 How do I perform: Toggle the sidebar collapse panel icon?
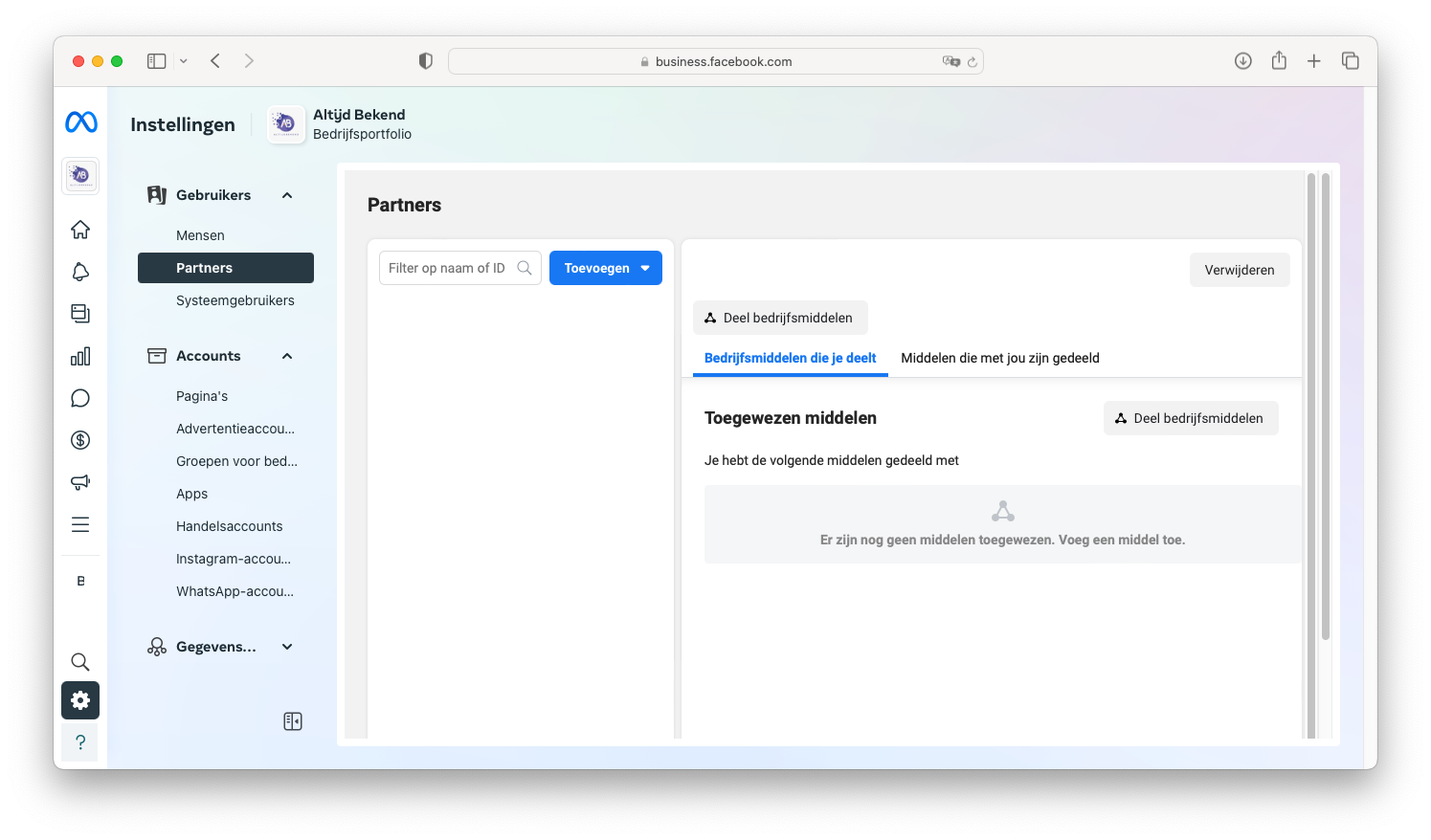pyautogui.click(x=293, y=721)
